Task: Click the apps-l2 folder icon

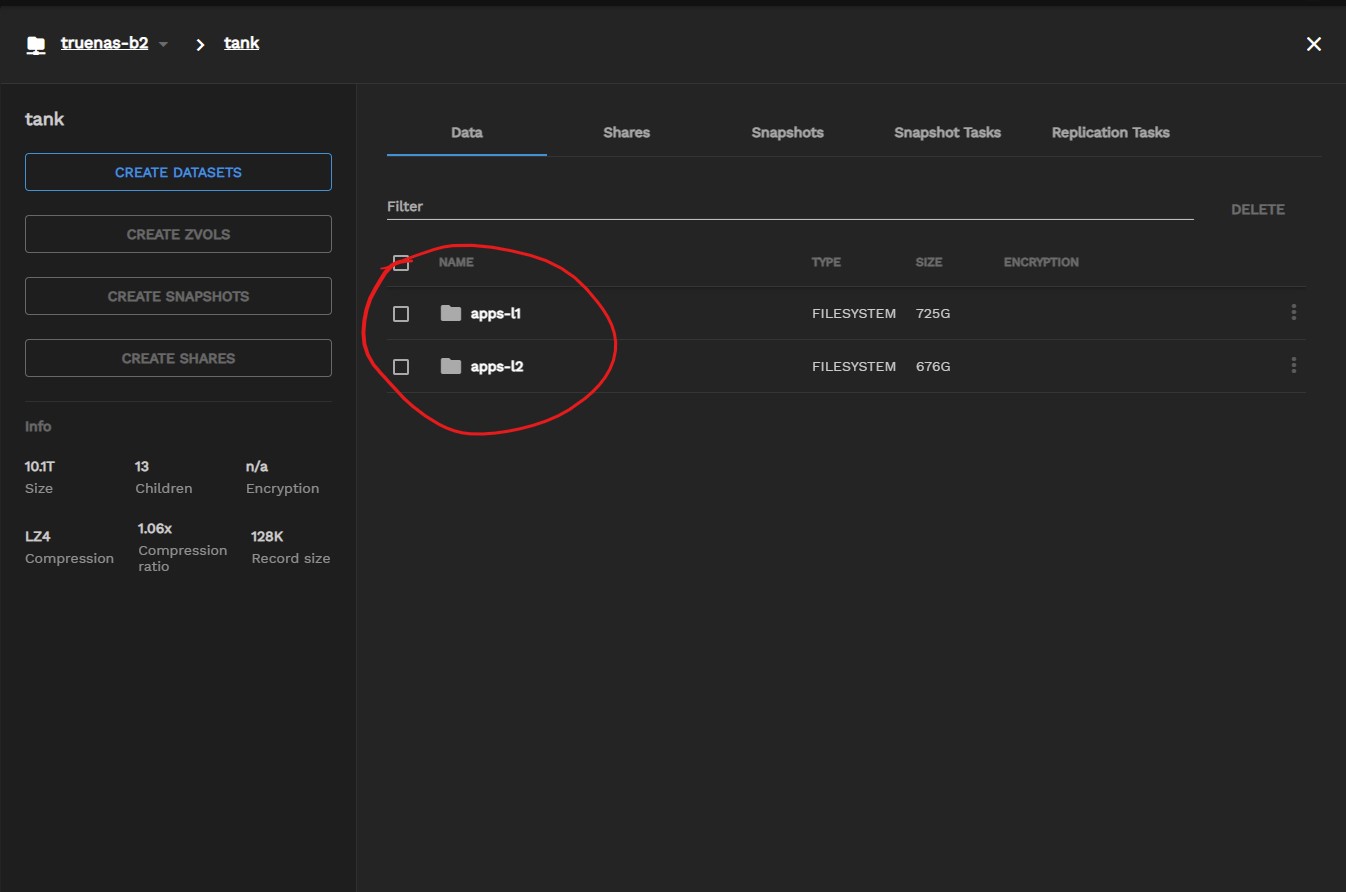Action: (x=451, y=366)
